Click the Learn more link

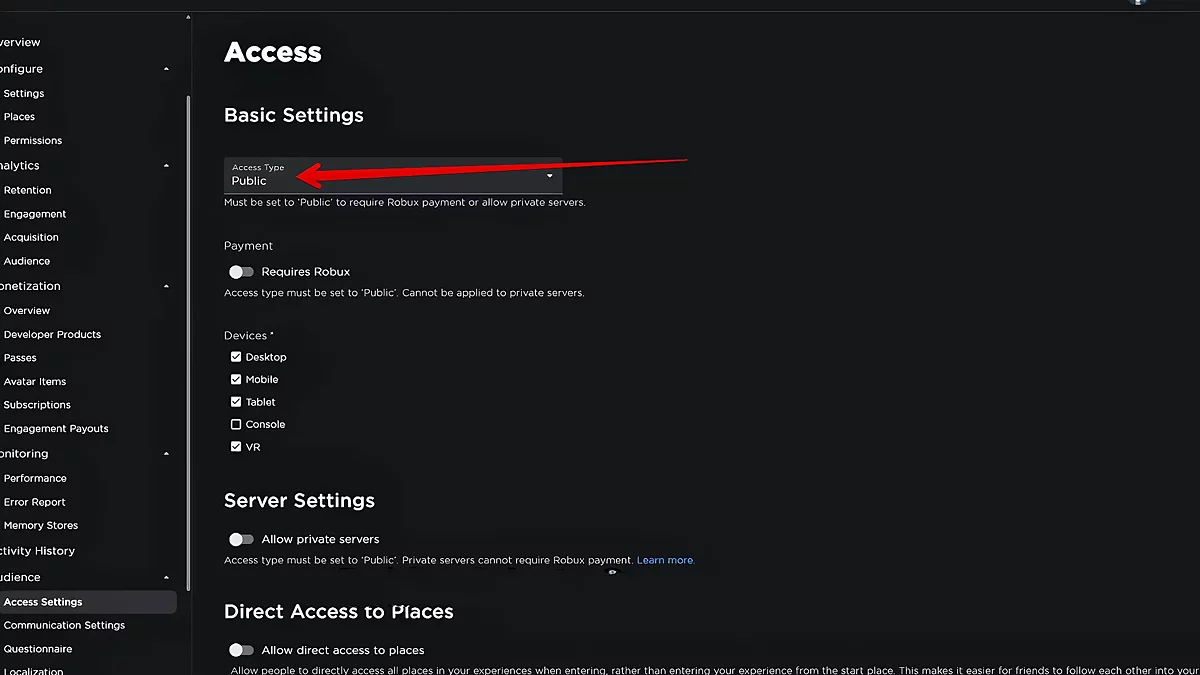click(665, 560)
